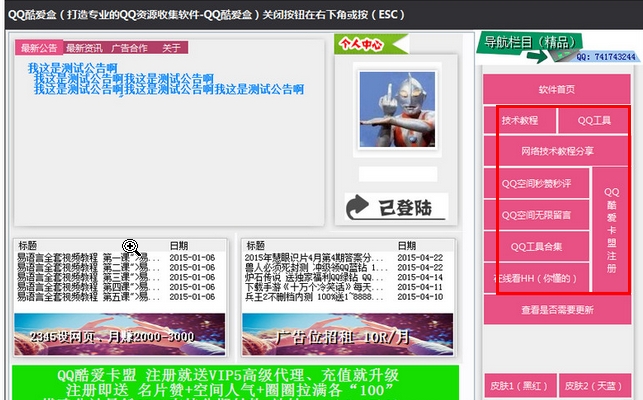This screenshot has width=643, height=400.
Task: Open the 广告合作 tab
Action: [x=129, y=48]
